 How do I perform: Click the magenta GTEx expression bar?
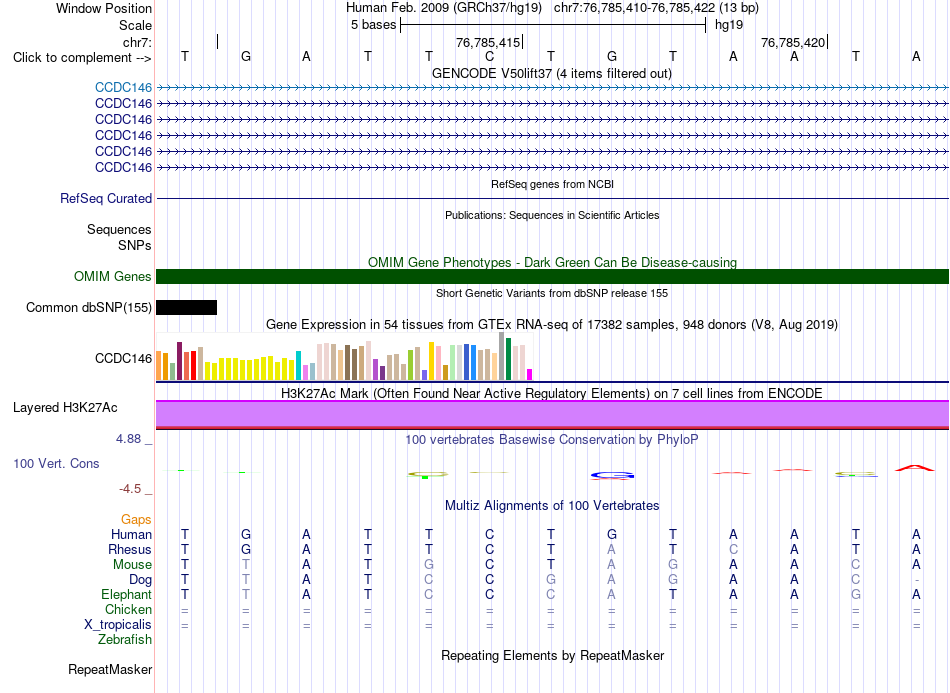click(x=530, y=374)
